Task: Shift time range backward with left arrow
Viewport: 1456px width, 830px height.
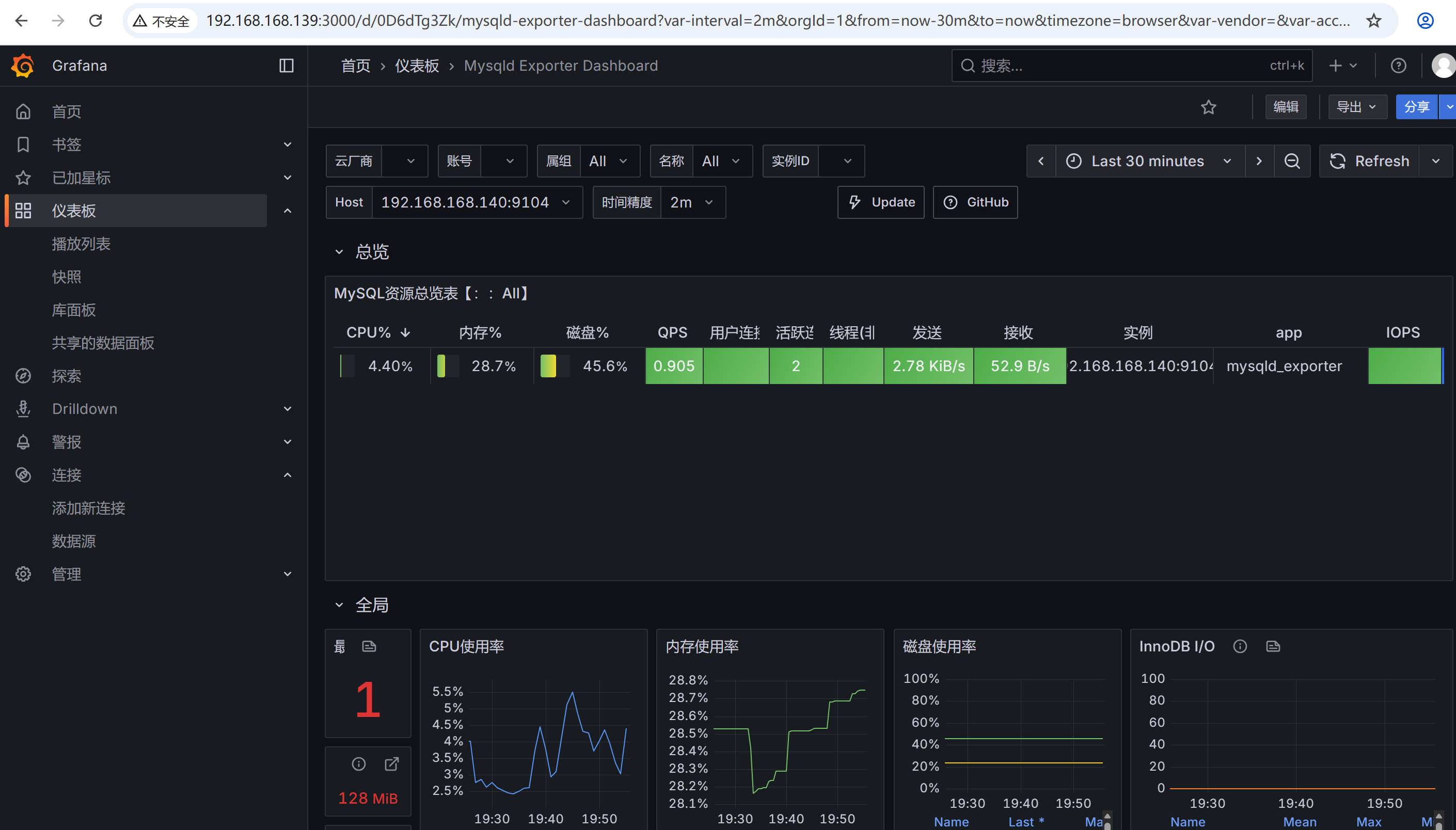Action: [1041, 162]
